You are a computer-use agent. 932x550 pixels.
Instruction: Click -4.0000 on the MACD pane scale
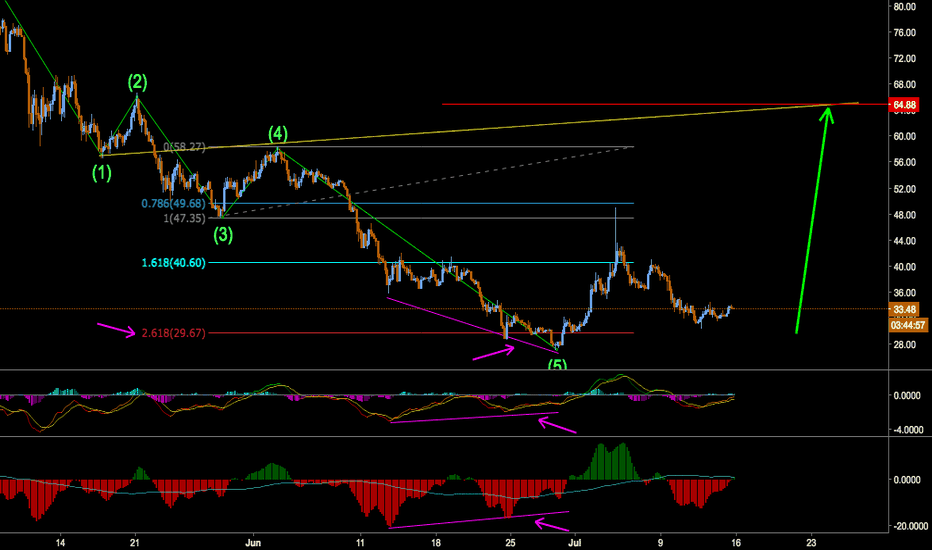click(909, 430)
